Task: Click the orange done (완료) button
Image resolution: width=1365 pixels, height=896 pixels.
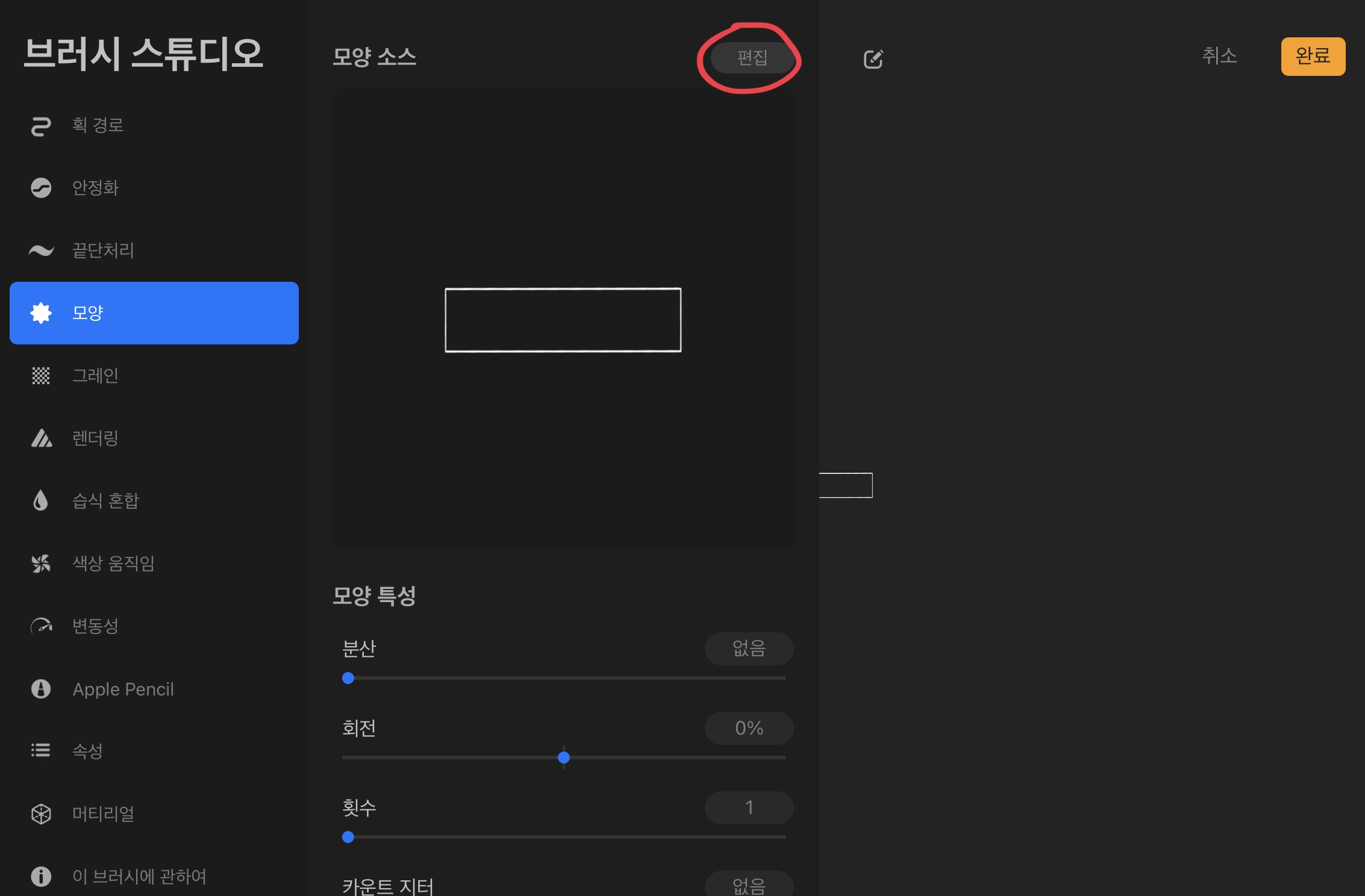Action: point(1313,56)
